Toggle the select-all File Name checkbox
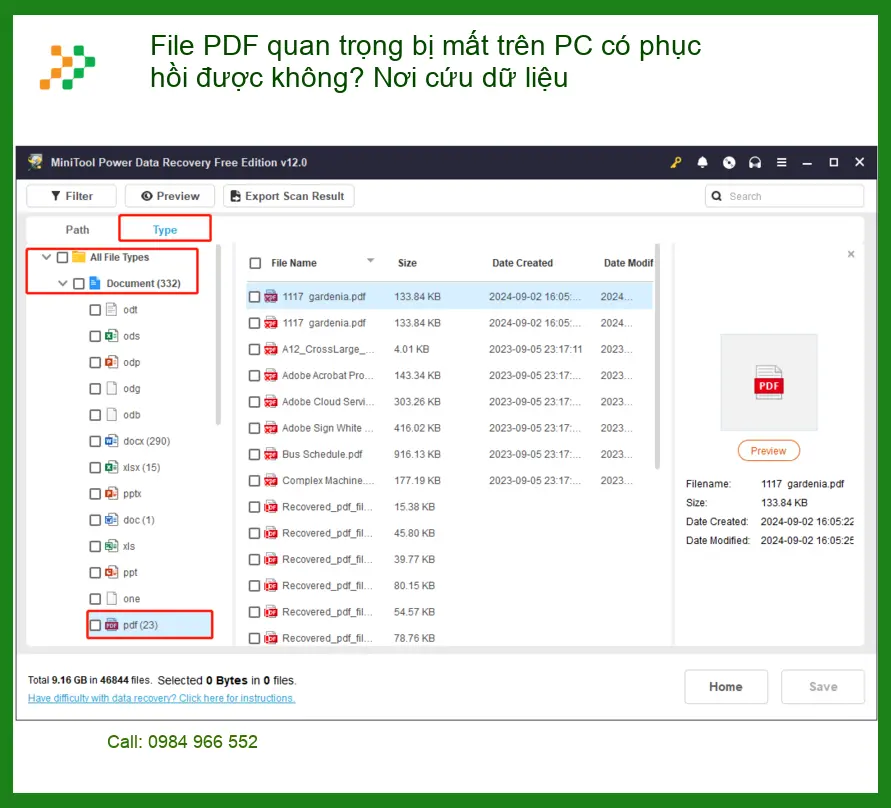The image size is (891, 808). [256, 263]
